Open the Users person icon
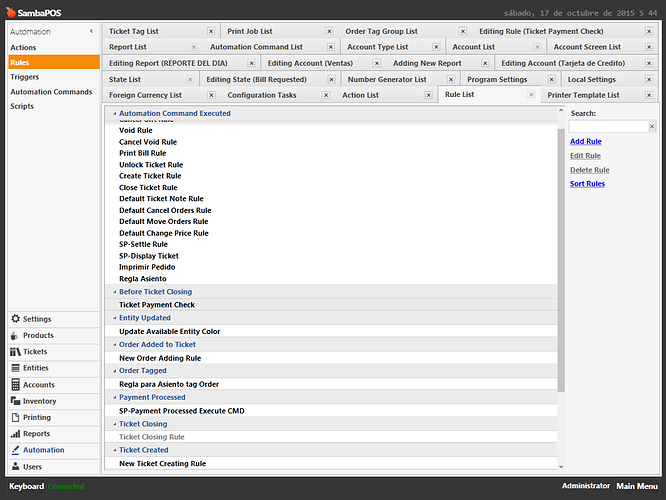 [x=15, y=466]
